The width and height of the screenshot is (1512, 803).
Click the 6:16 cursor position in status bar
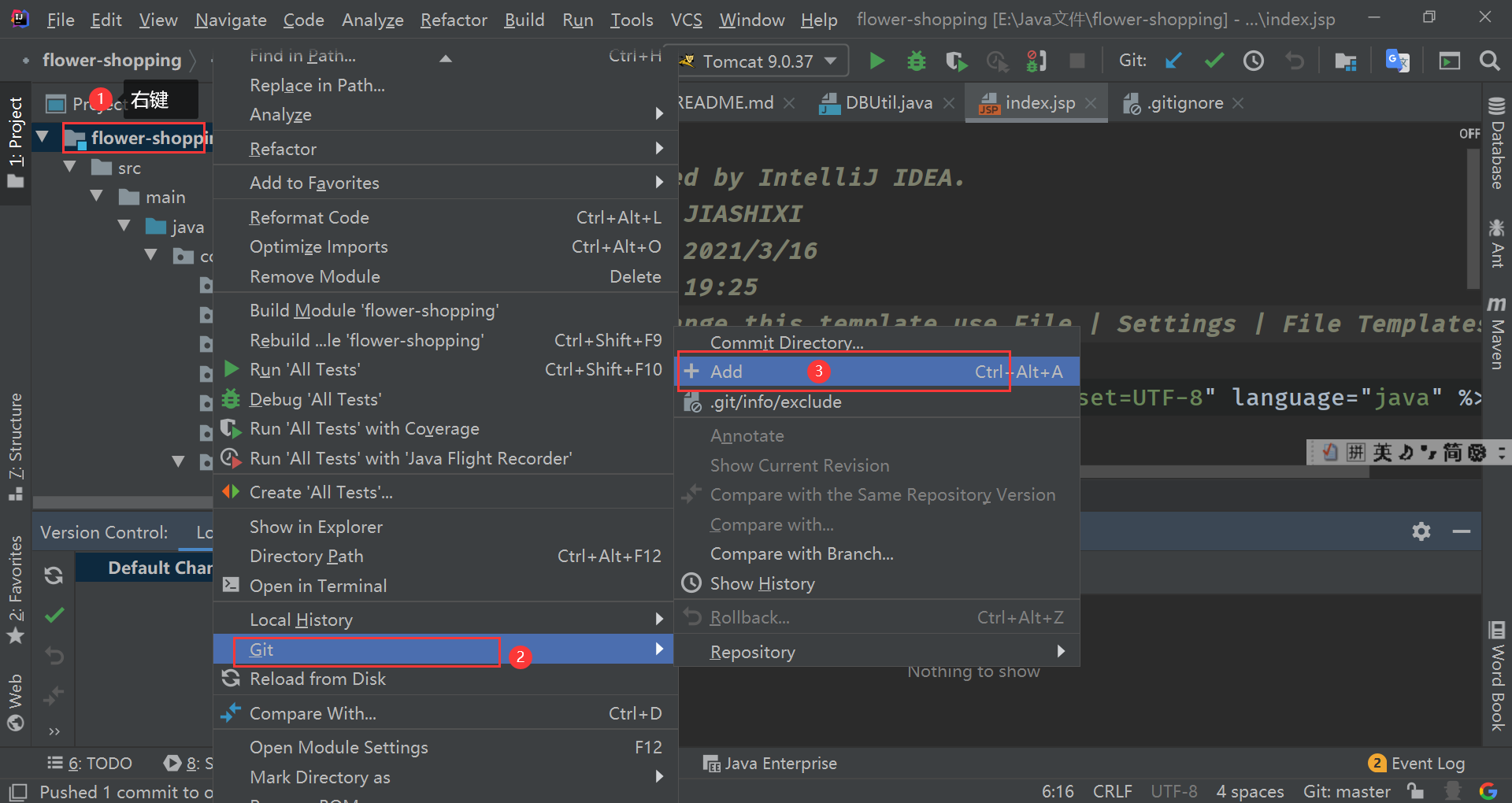click(x=1058, y=791)
